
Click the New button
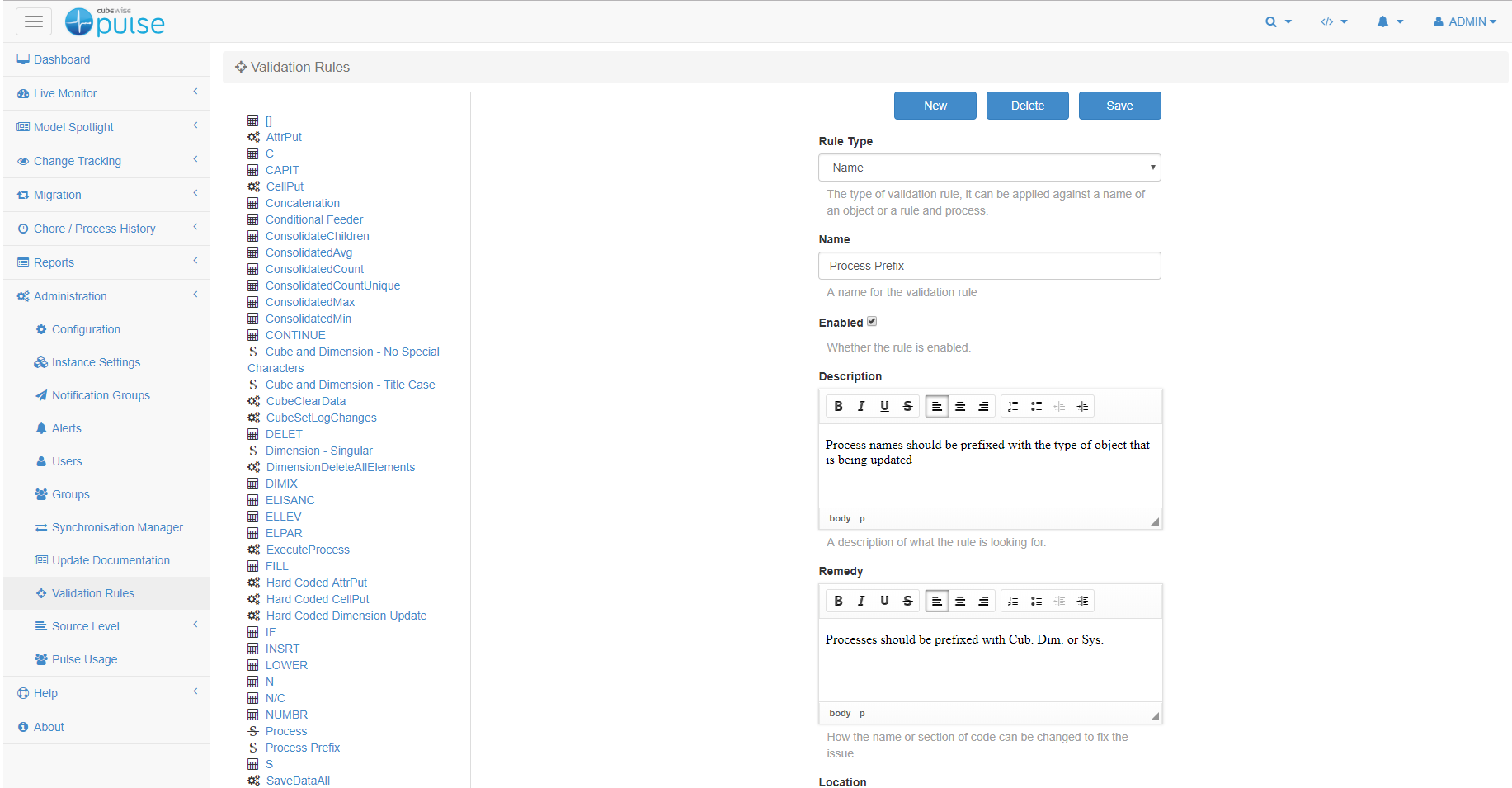pyautogui.click(x=935, y=106)
